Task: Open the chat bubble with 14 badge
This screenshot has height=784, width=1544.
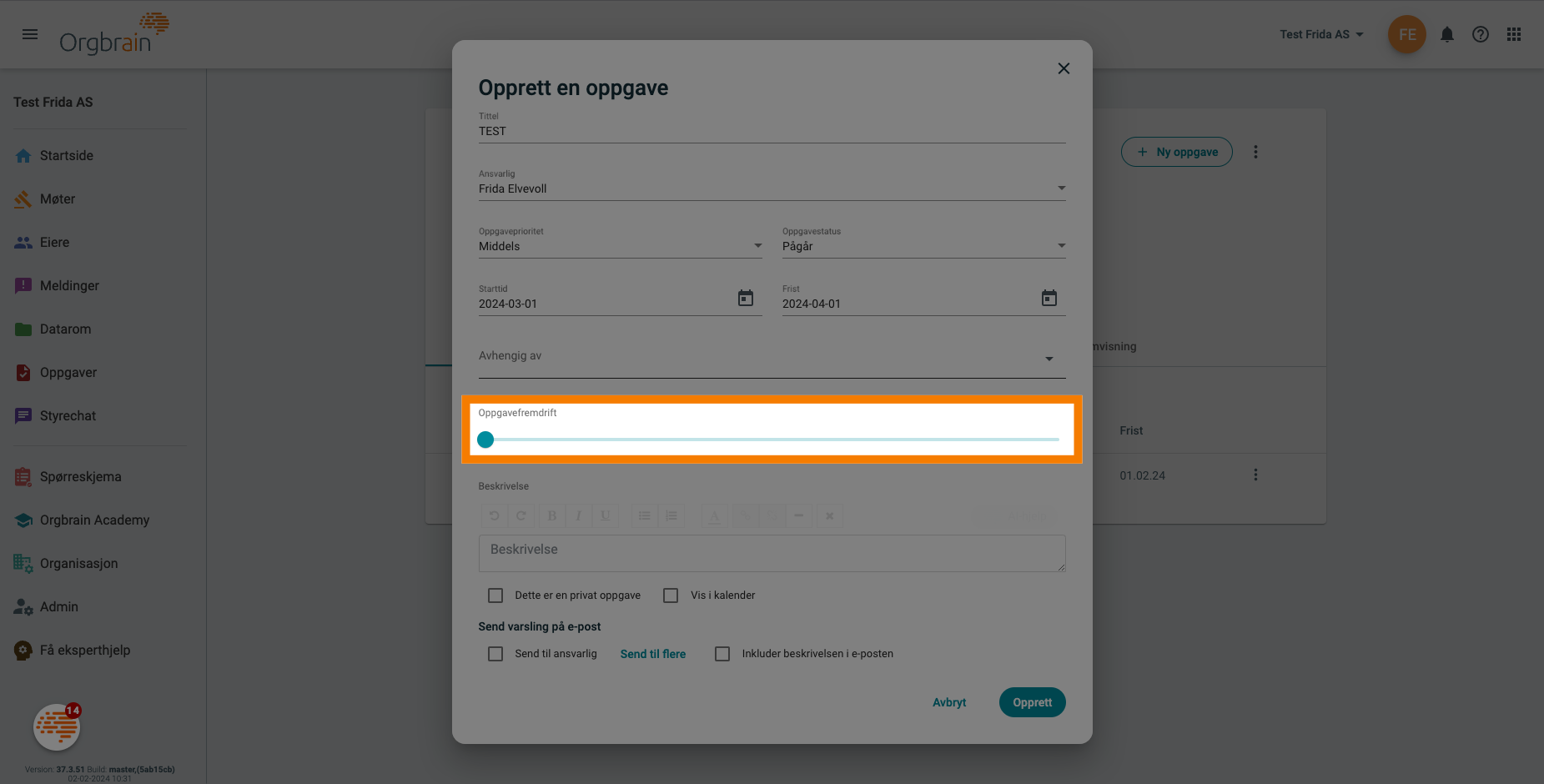Action: click(x=57, y=727)
